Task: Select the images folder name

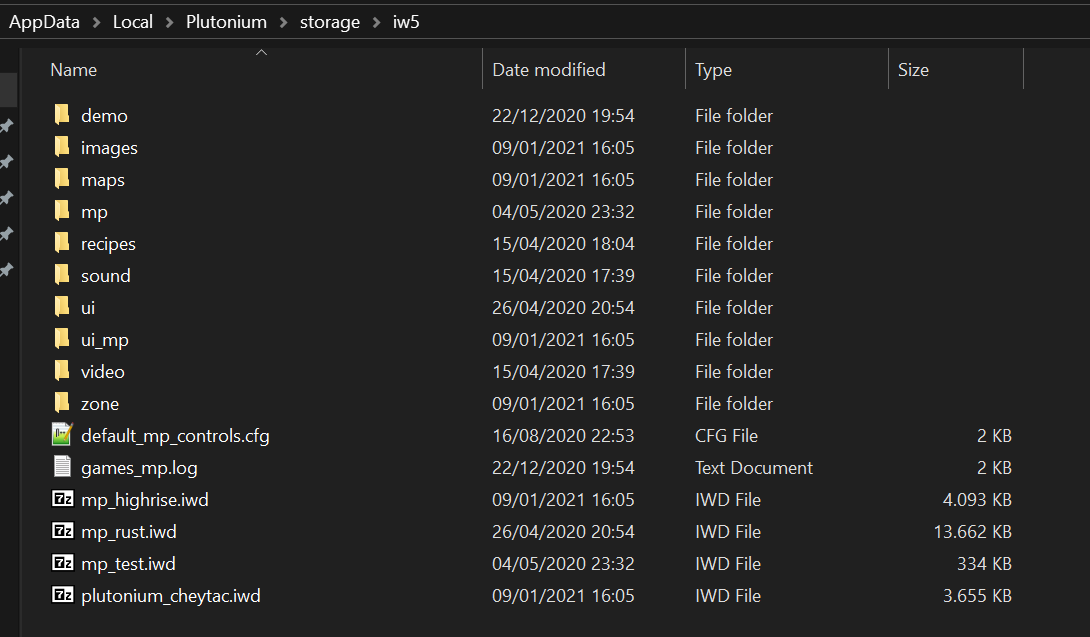Action: (x=109, y=147)
